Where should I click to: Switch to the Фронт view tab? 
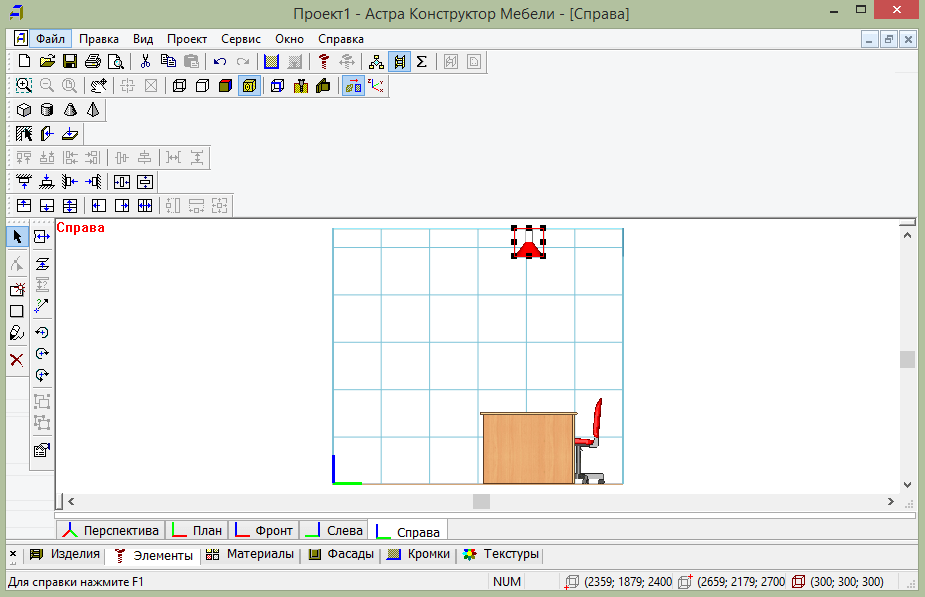[264, 530]
